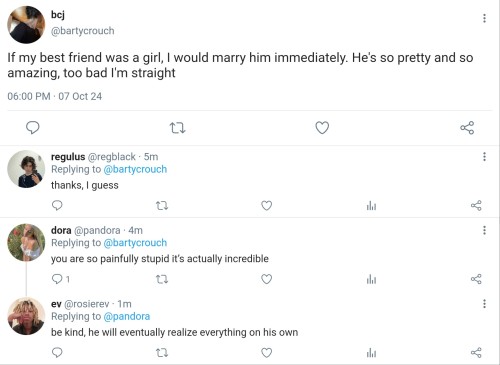Share ev's reply
The width and height of the screenshot is (500, 365).
coord(476,353)
